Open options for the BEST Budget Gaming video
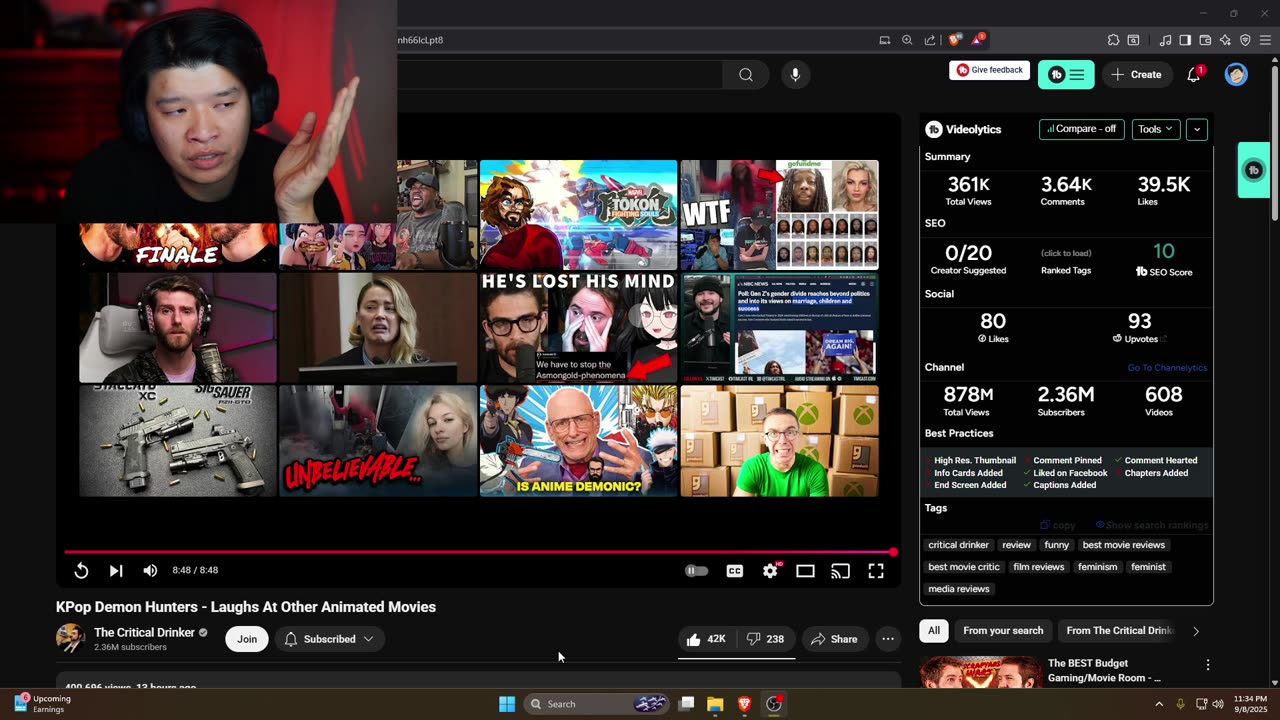 point(1208,665)
